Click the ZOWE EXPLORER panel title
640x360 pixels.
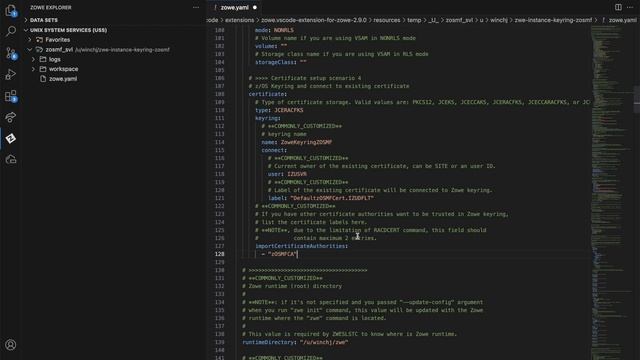51,7
